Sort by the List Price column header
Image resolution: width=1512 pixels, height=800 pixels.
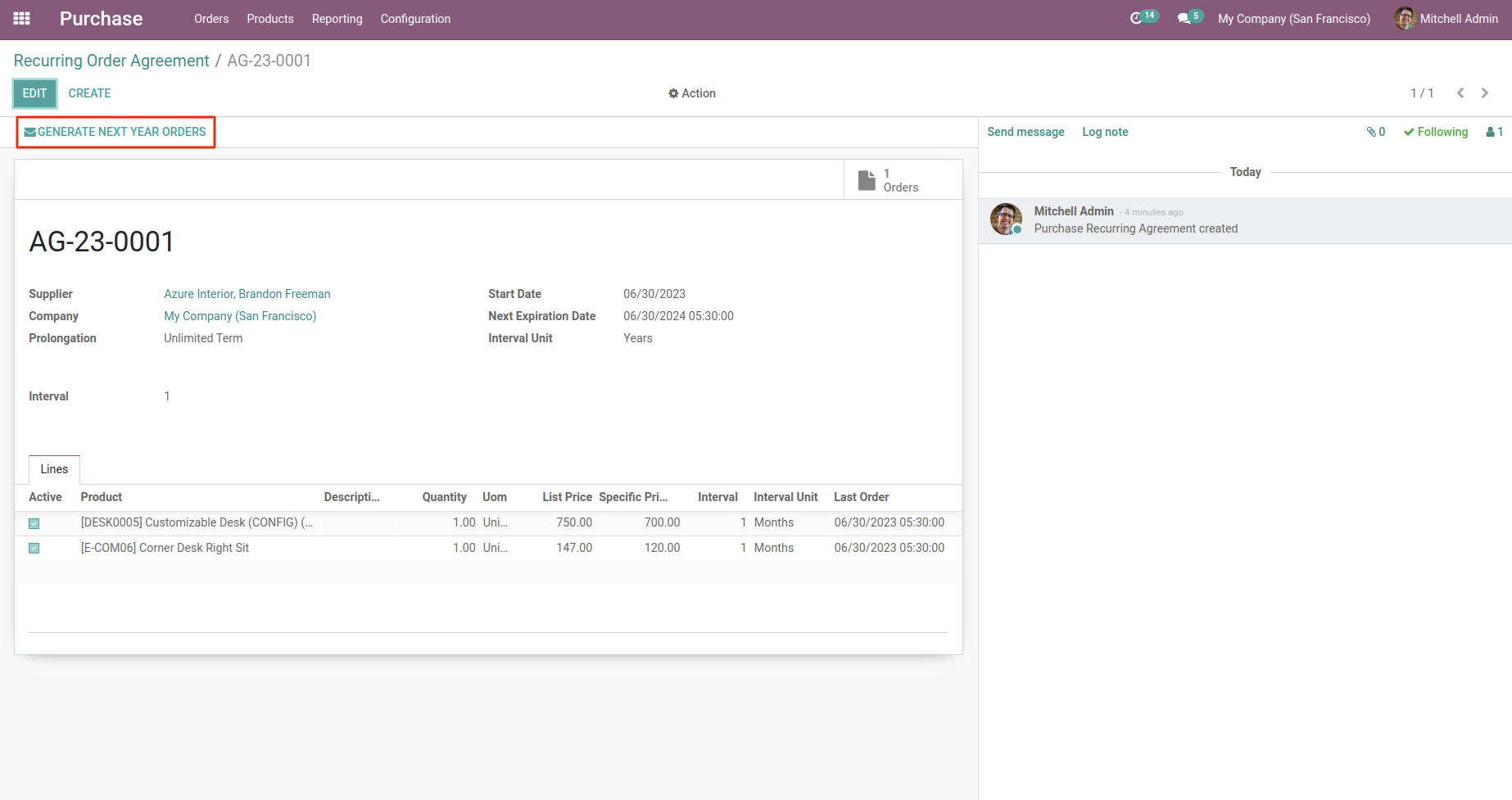click(567, 497)
